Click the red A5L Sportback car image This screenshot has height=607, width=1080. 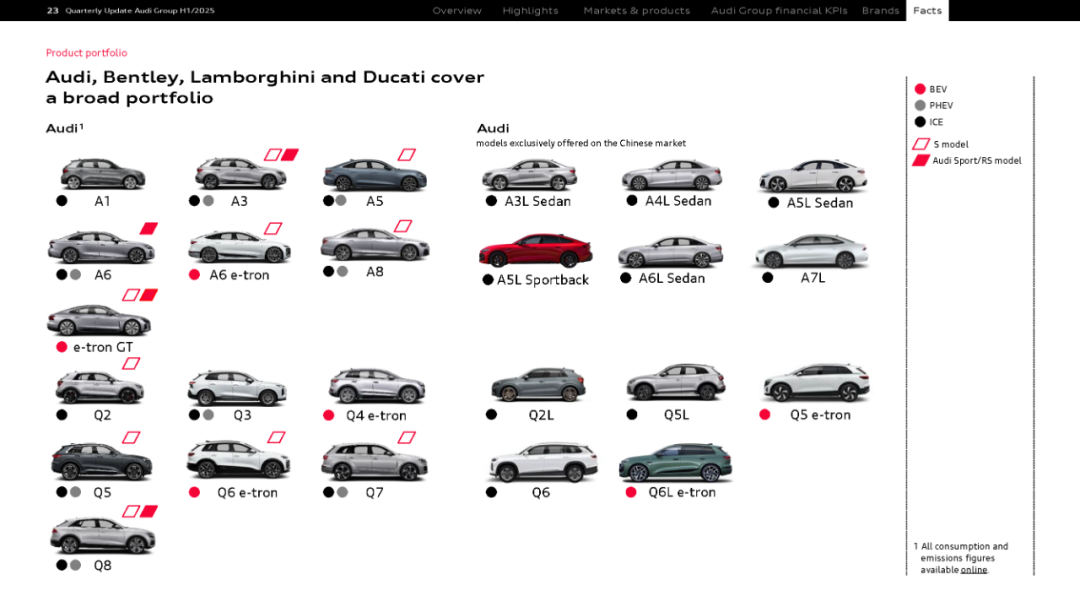tap(535, 251)
